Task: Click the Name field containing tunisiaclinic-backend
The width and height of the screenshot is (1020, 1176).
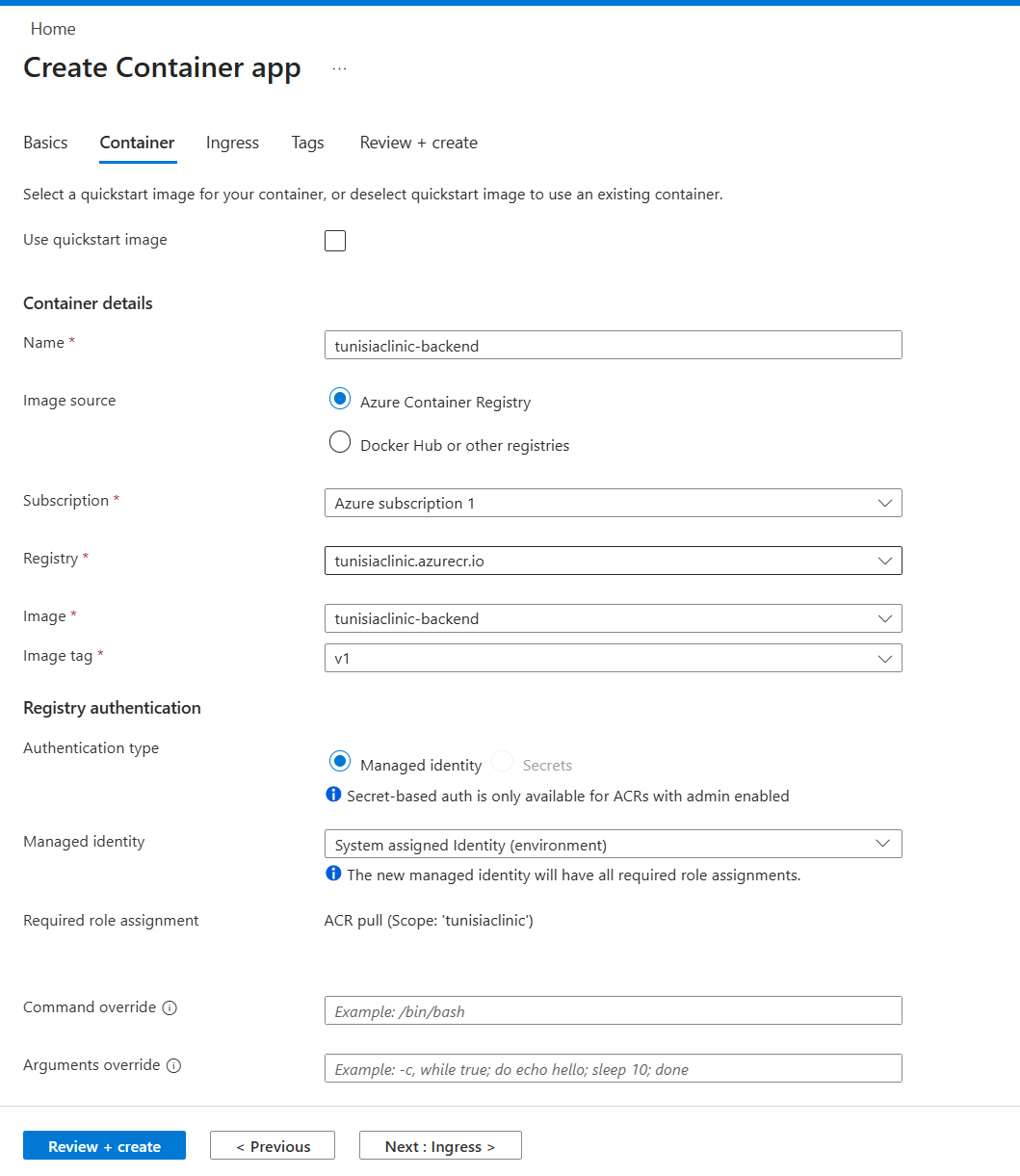Action: point(613,345)
